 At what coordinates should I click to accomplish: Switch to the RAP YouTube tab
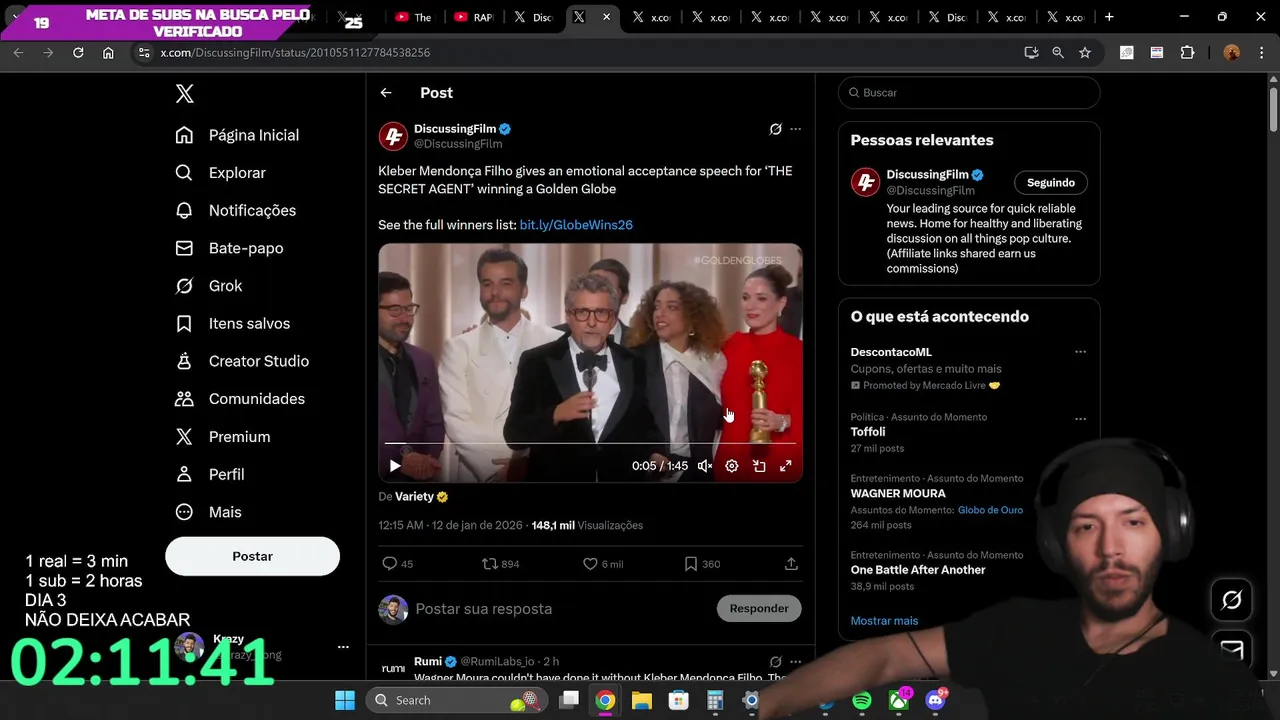(x=474, y=17)
